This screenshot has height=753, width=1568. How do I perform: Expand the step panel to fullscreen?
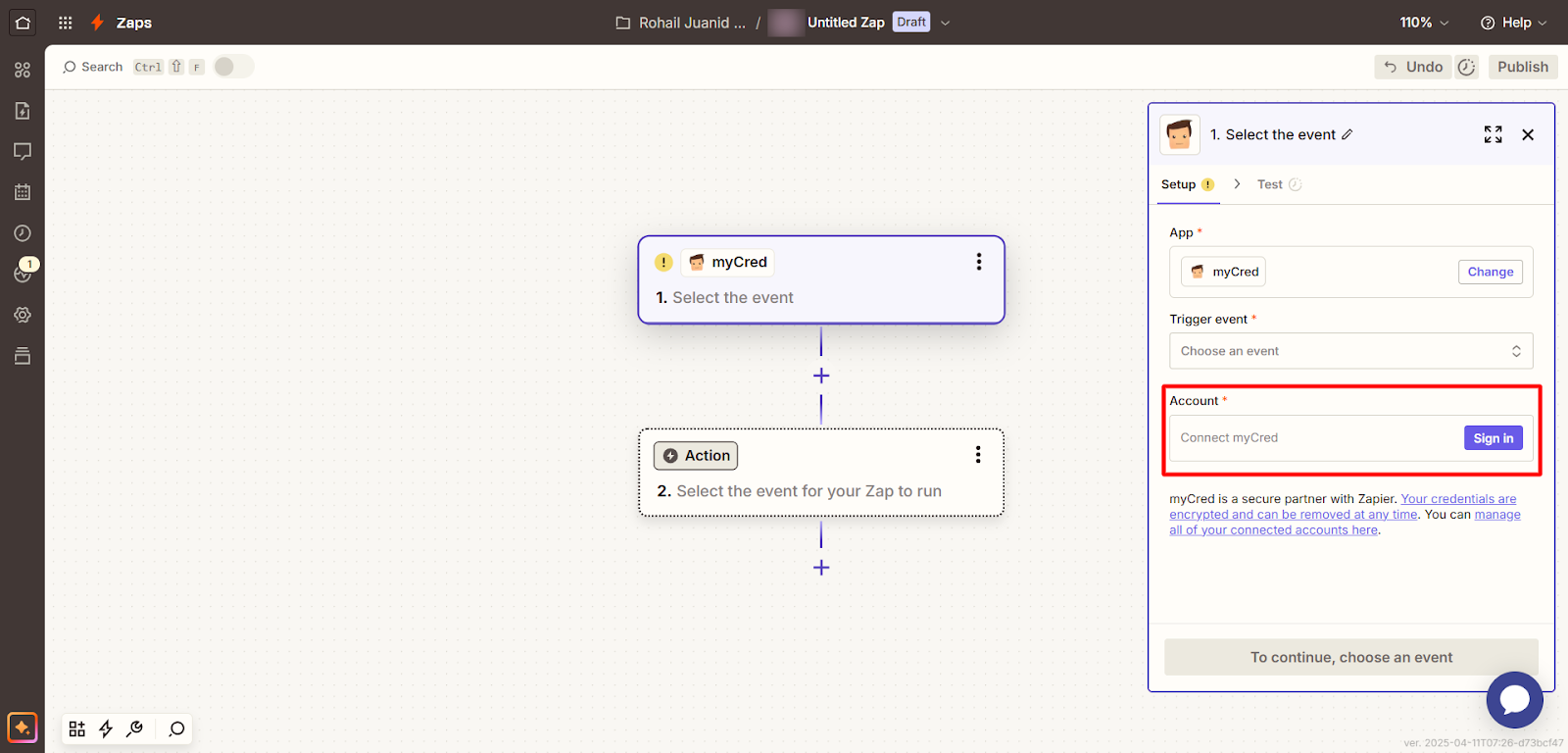(1493, 134)
